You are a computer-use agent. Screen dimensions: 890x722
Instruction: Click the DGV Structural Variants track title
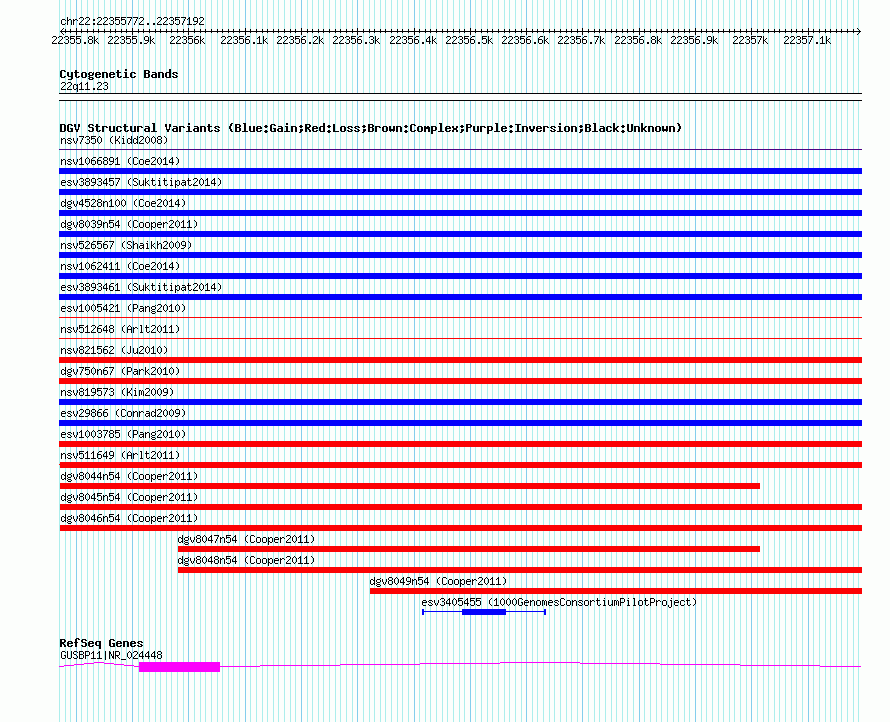coord(370,128)
